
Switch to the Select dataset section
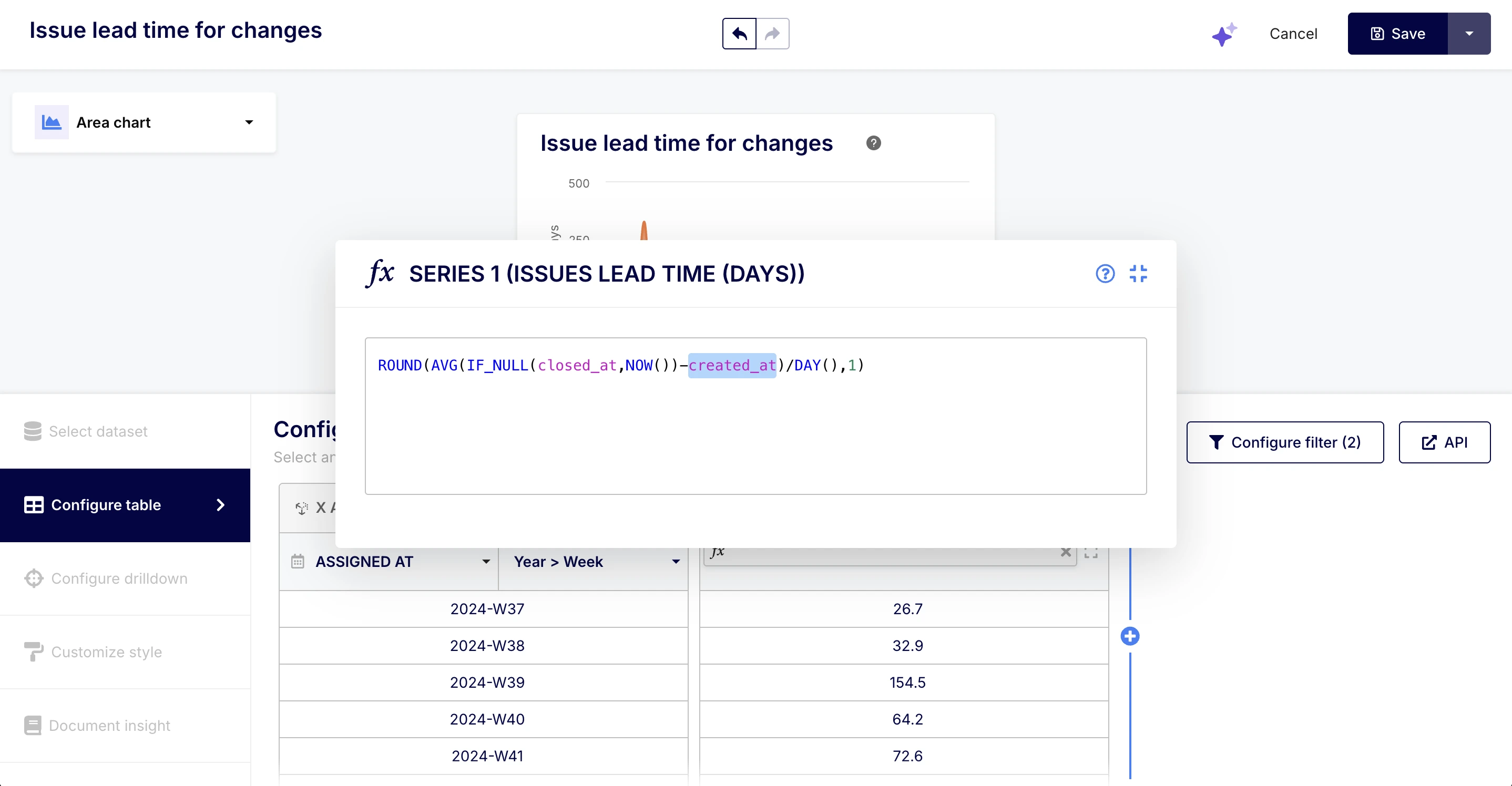point(97,431)
